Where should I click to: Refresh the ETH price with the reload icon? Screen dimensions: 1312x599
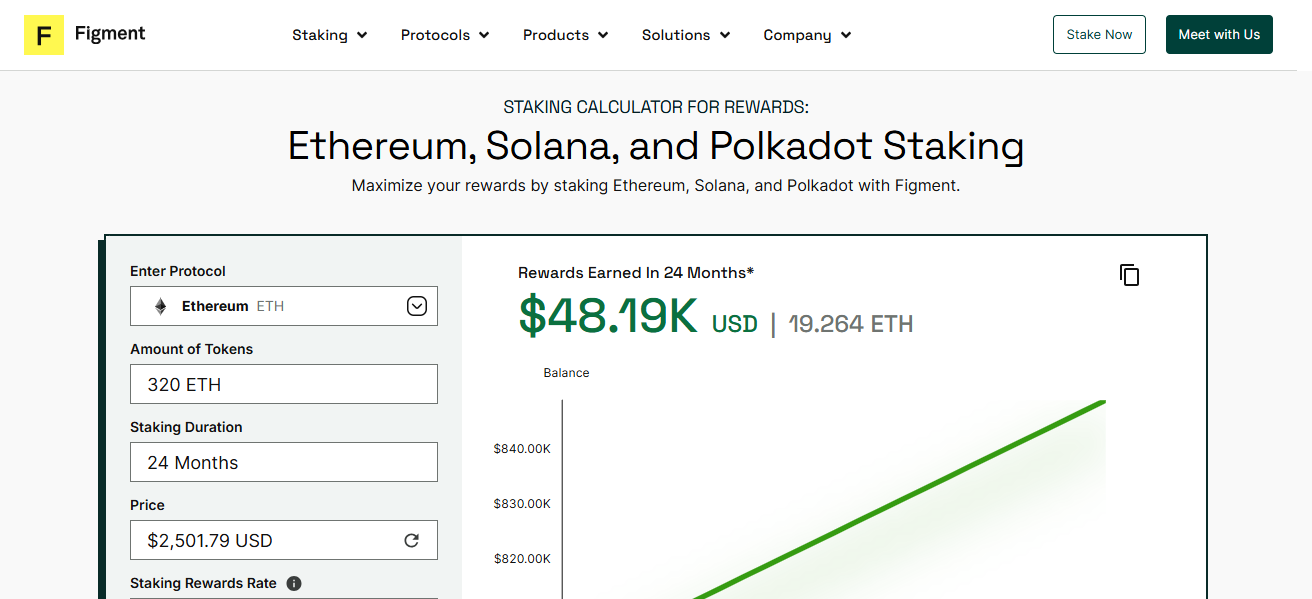click(x=411, y=540)
